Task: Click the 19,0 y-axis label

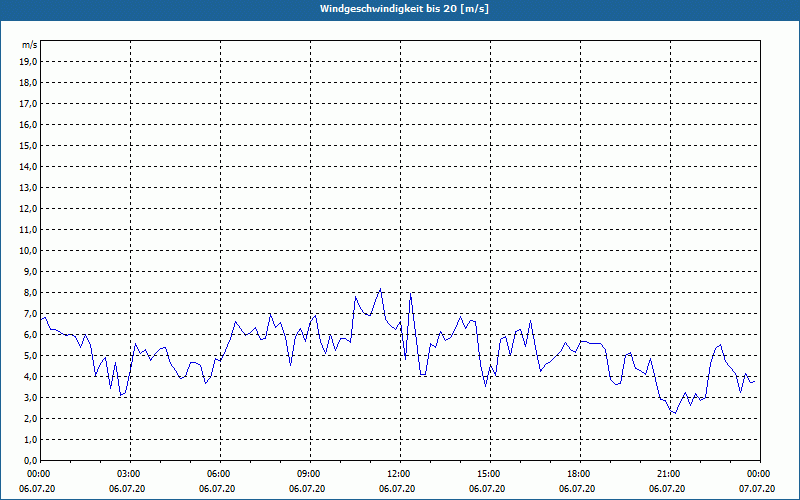Action: pyautogui.click(x=28, y=62)
